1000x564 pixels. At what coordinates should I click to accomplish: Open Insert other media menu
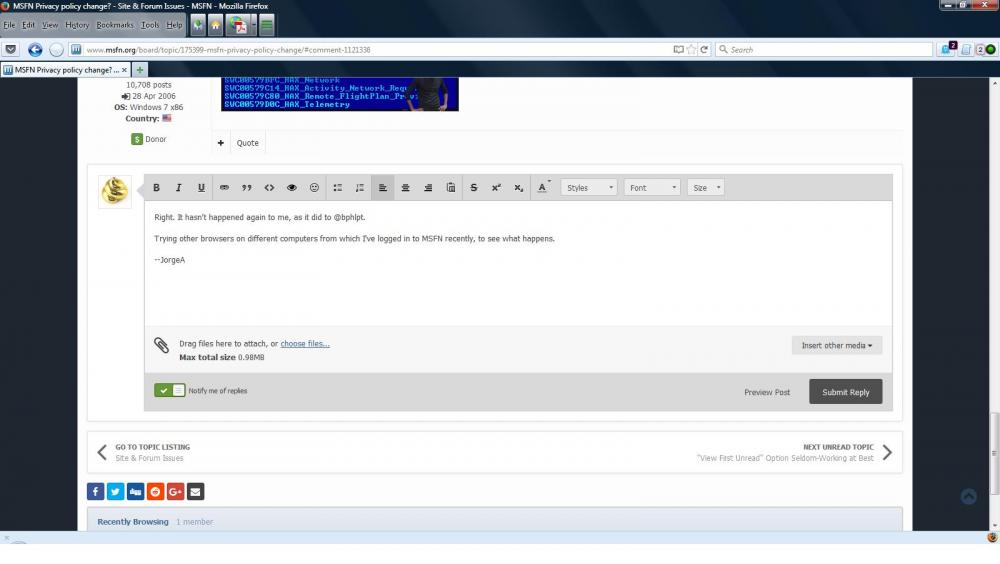click(x=836, y=345)
